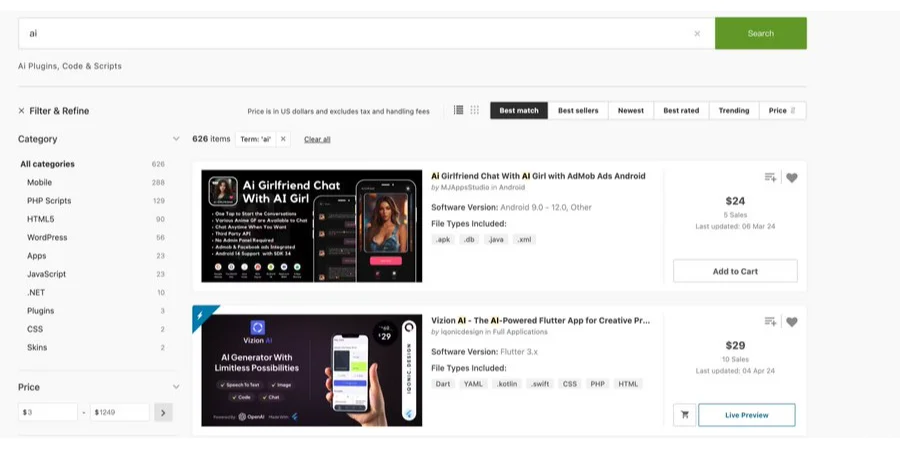The height and width of the screenshot is (450, 900).
Task: Filter by Mobile category
Action: (x=40, y=183)
